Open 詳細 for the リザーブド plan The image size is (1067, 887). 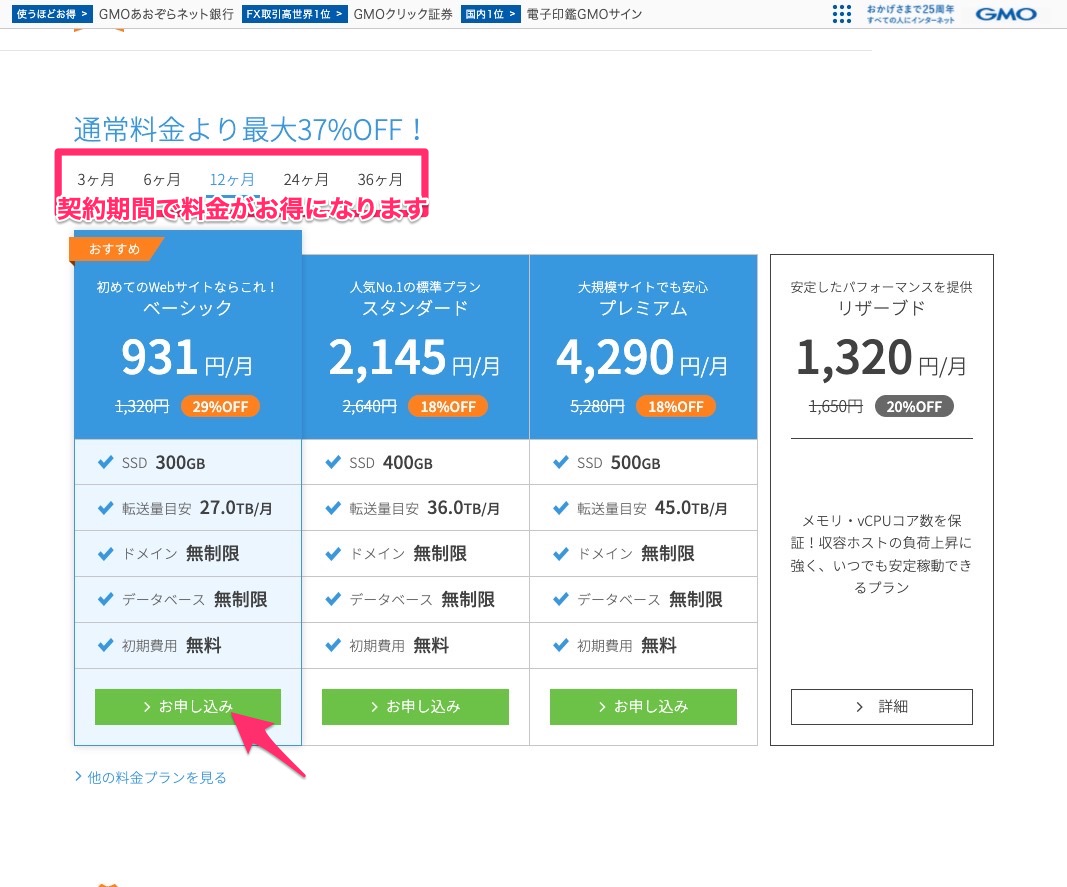[x=881, y=706]
